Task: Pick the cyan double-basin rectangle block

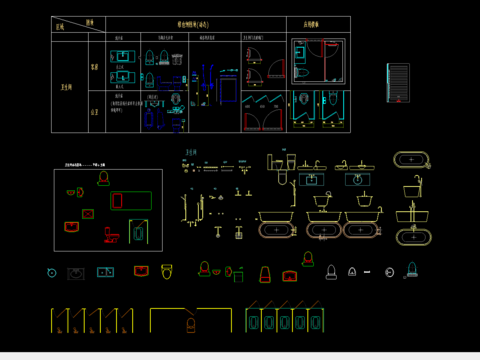Action: tap(105, 272)
